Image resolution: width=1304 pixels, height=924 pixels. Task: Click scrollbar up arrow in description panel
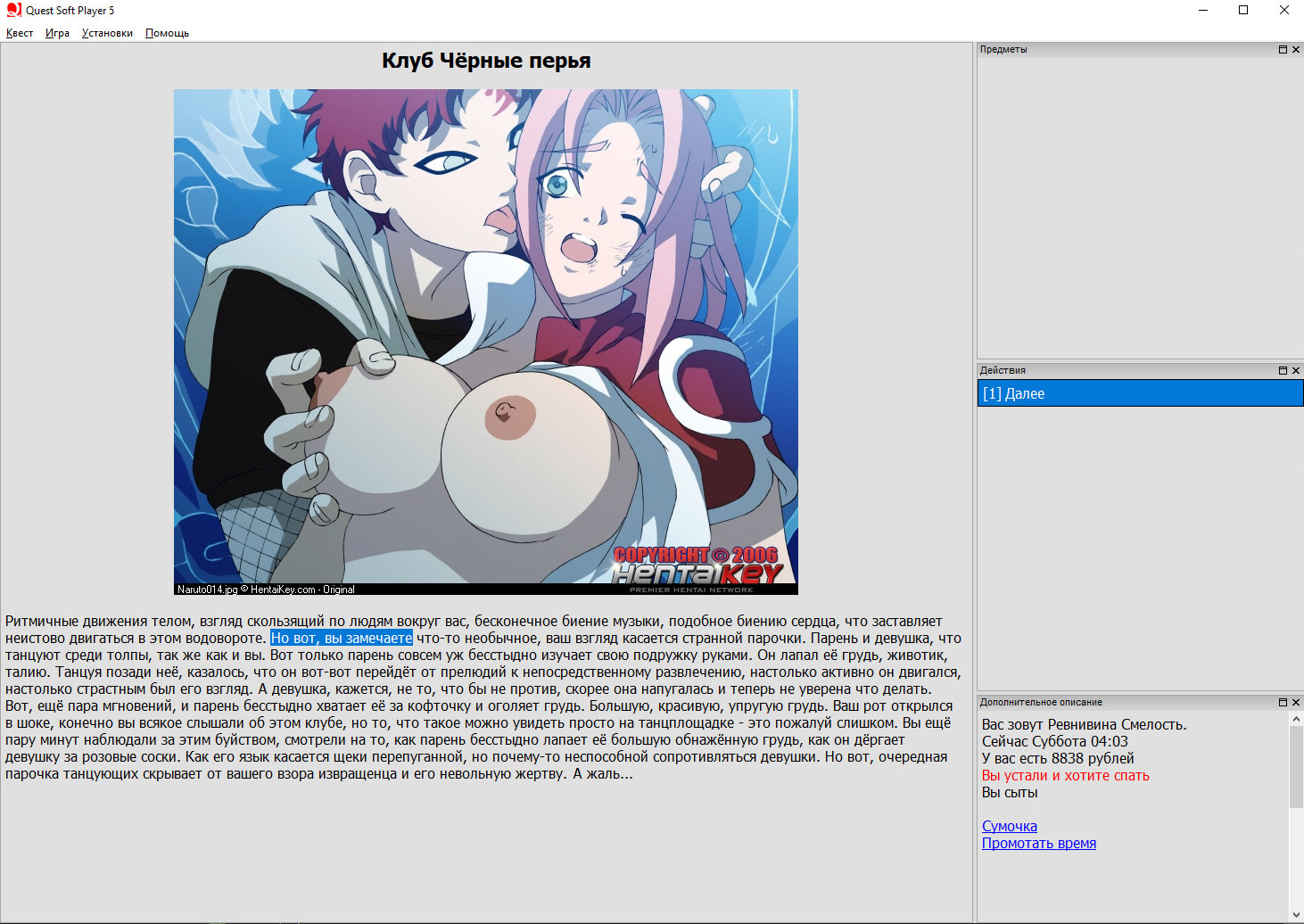(x=1296, y=719)
